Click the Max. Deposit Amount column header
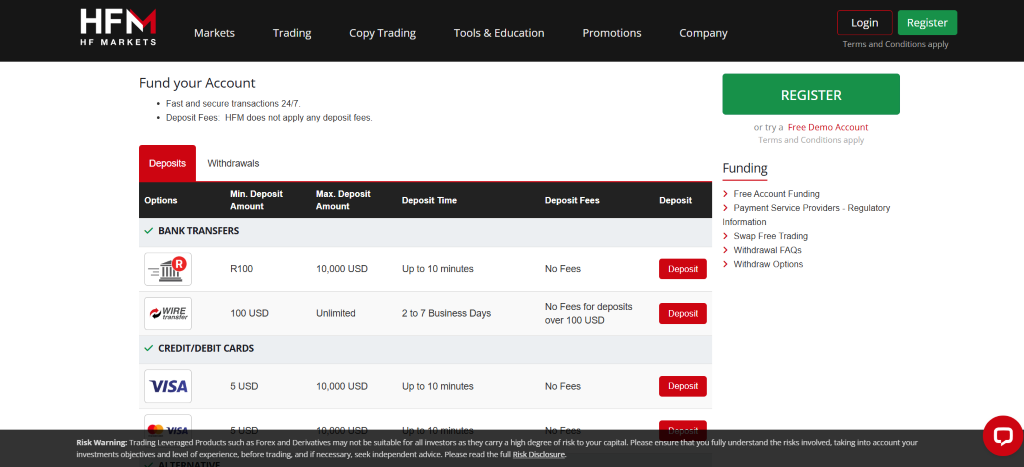The image size is (1024, 467). click(x=344, y=200)
